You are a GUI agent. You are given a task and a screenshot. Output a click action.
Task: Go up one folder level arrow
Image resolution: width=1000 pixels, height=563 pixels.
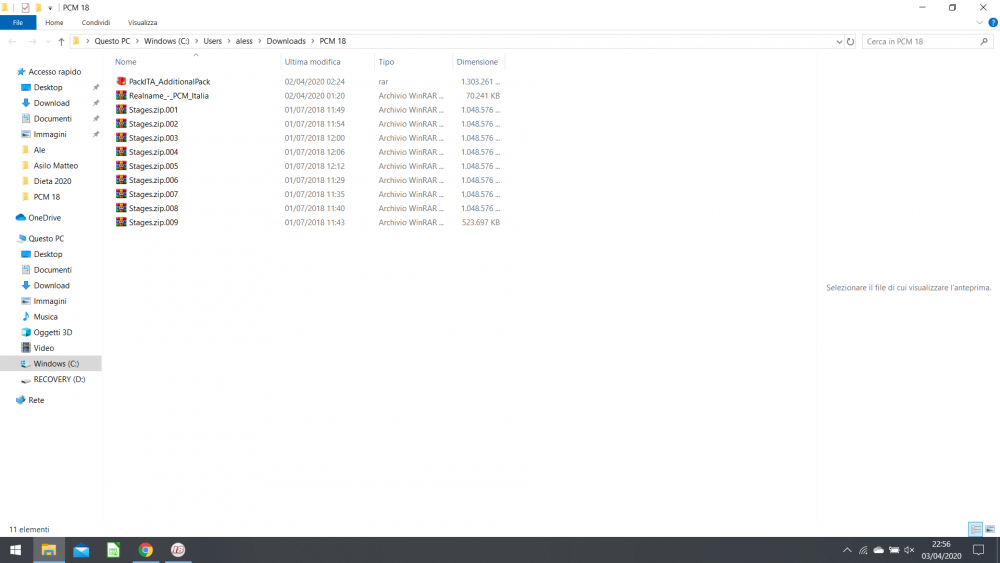[61, 41]
